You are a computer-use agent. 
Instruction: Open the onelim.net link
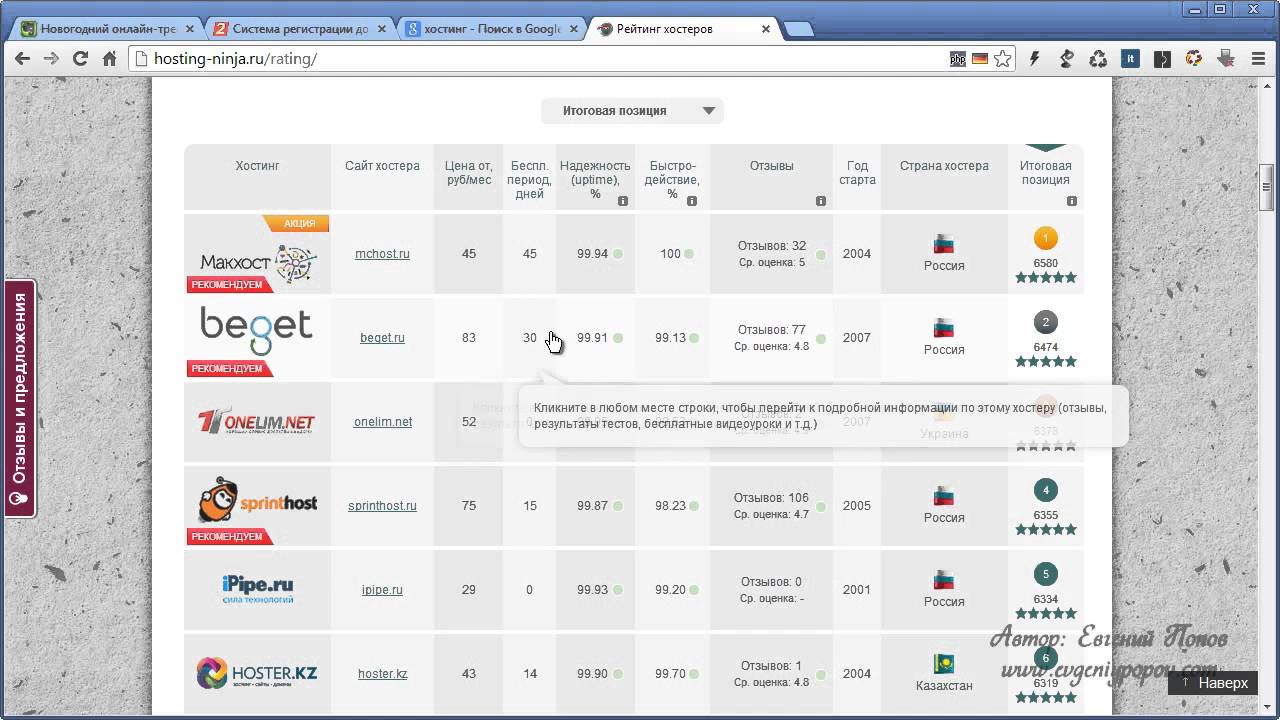tap(383, 422)
